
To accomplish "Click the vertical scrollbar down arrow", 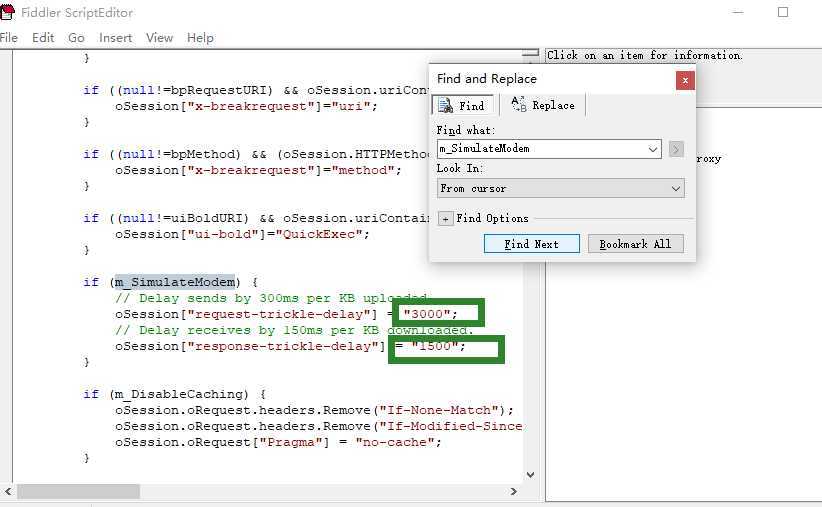I will click(x=531, y=474).
